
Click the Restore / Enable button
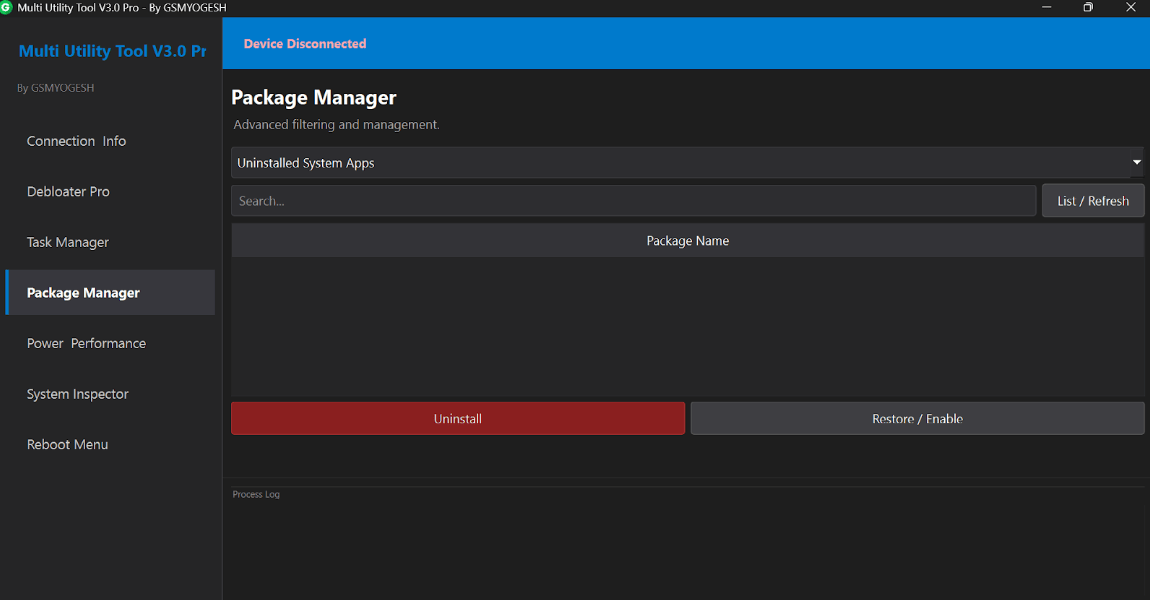point(917,418)
